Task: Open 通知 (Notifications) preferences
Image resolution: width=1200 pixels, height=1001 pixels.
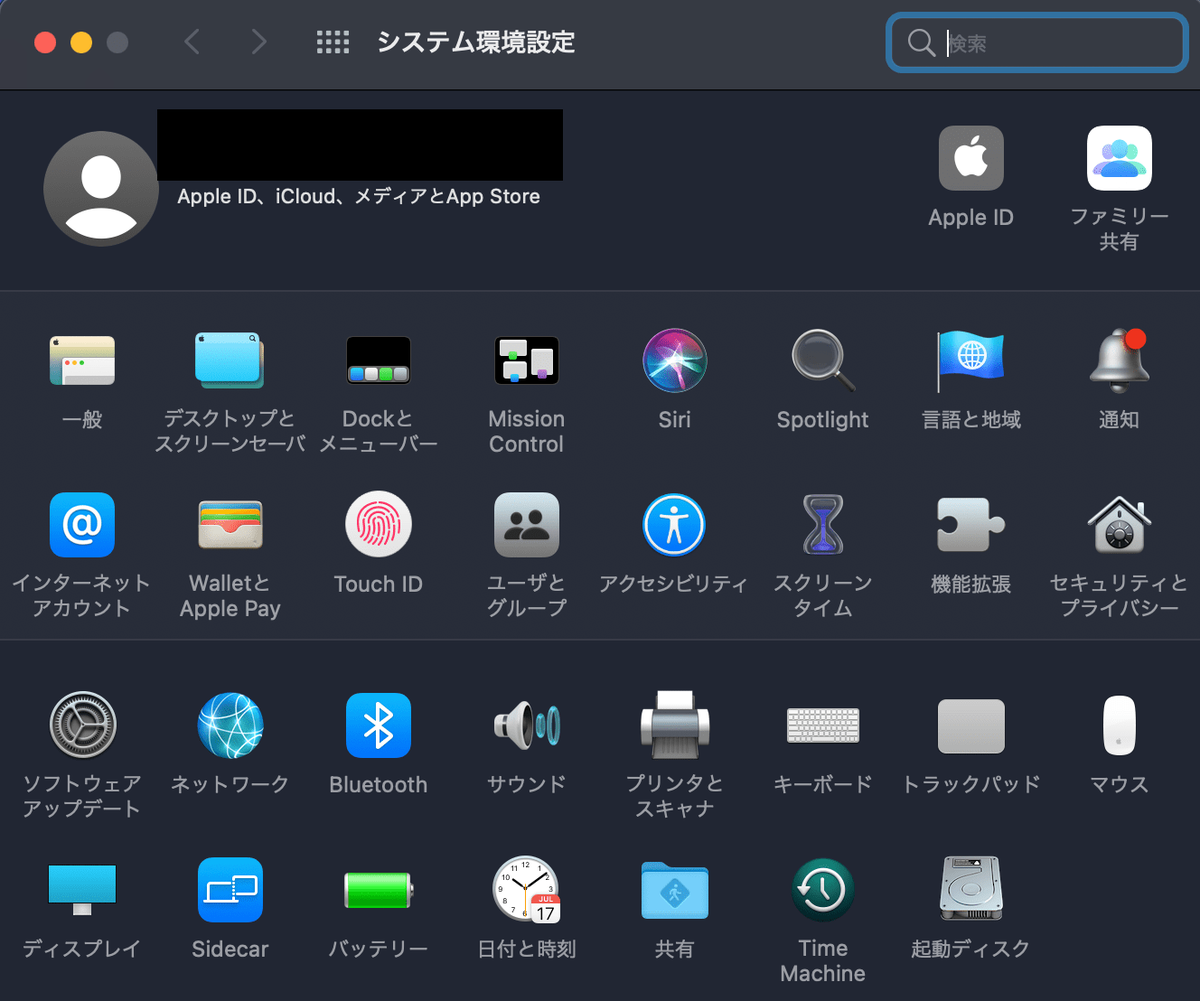Action: tap(1119, 361)
